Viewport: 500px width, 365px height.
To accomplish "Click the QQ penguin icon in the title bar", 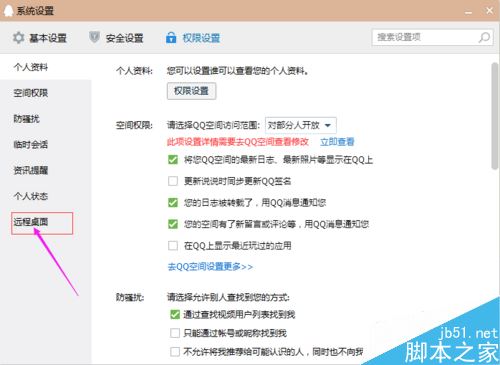I will (8, 11).
